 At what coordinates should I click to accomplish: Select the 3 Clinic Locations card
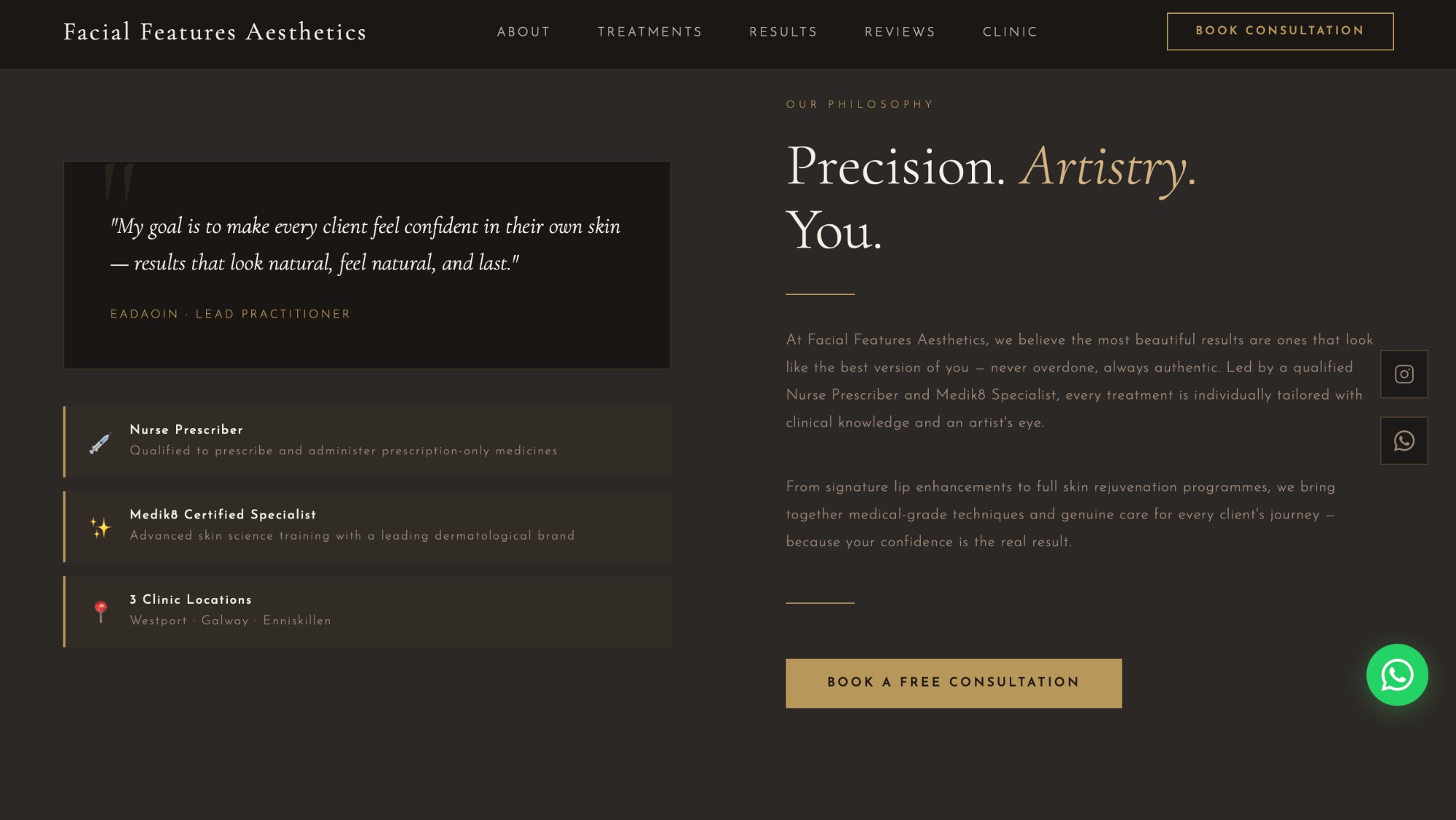click(x=368, y=610)
